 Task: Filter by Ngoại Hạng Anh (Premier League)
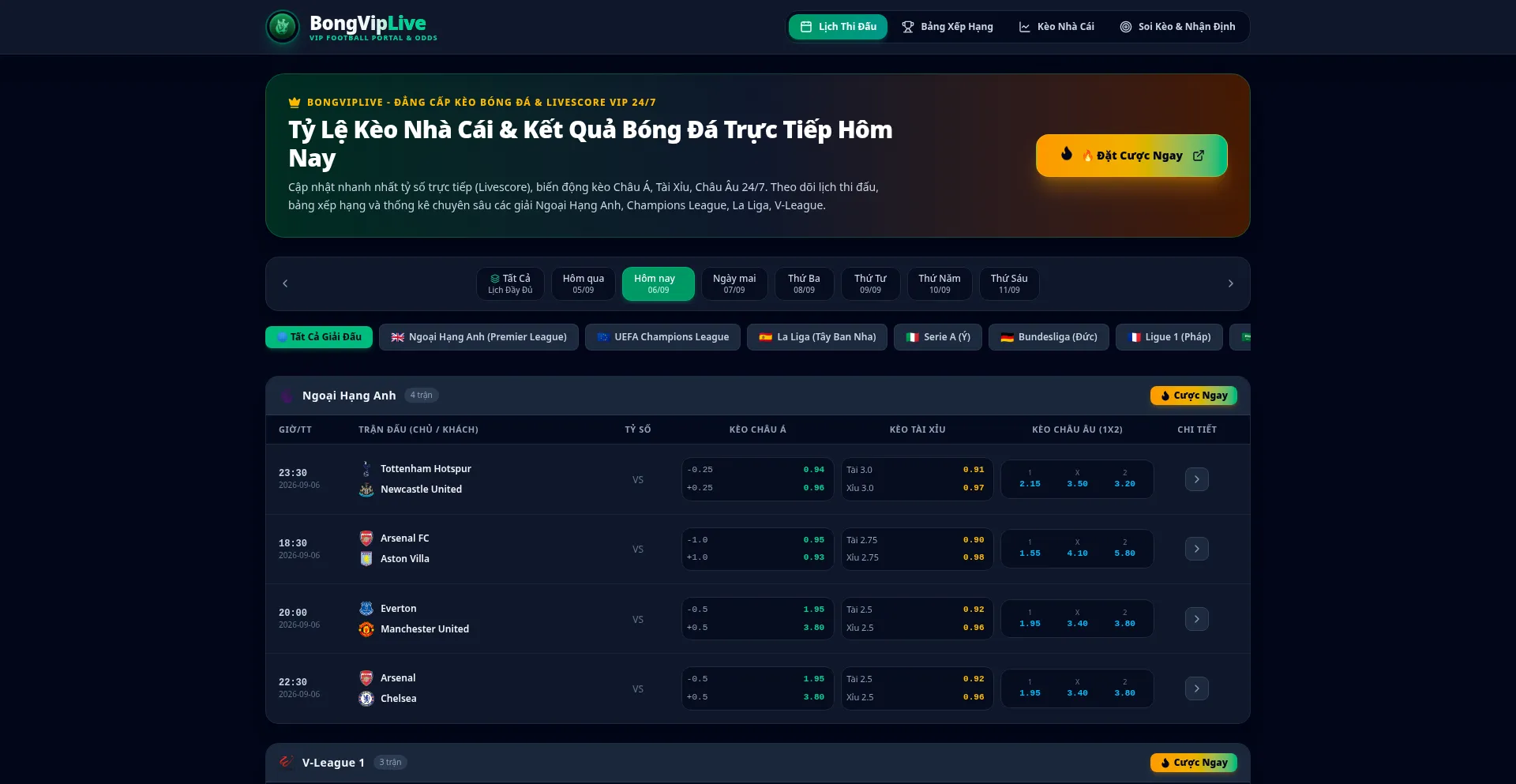point(478,337)
